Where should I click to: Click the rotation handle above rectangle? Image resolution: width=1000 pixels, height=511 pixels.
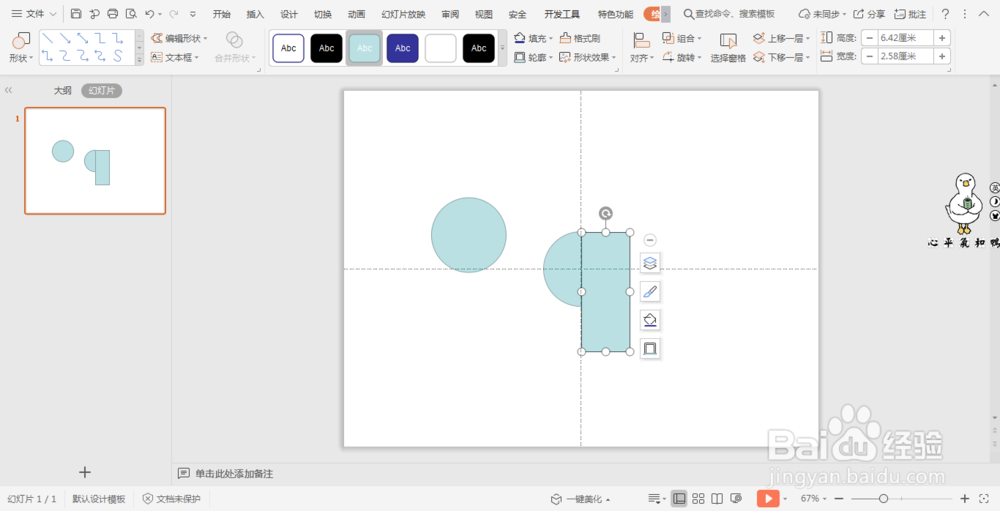coord(606,213)
